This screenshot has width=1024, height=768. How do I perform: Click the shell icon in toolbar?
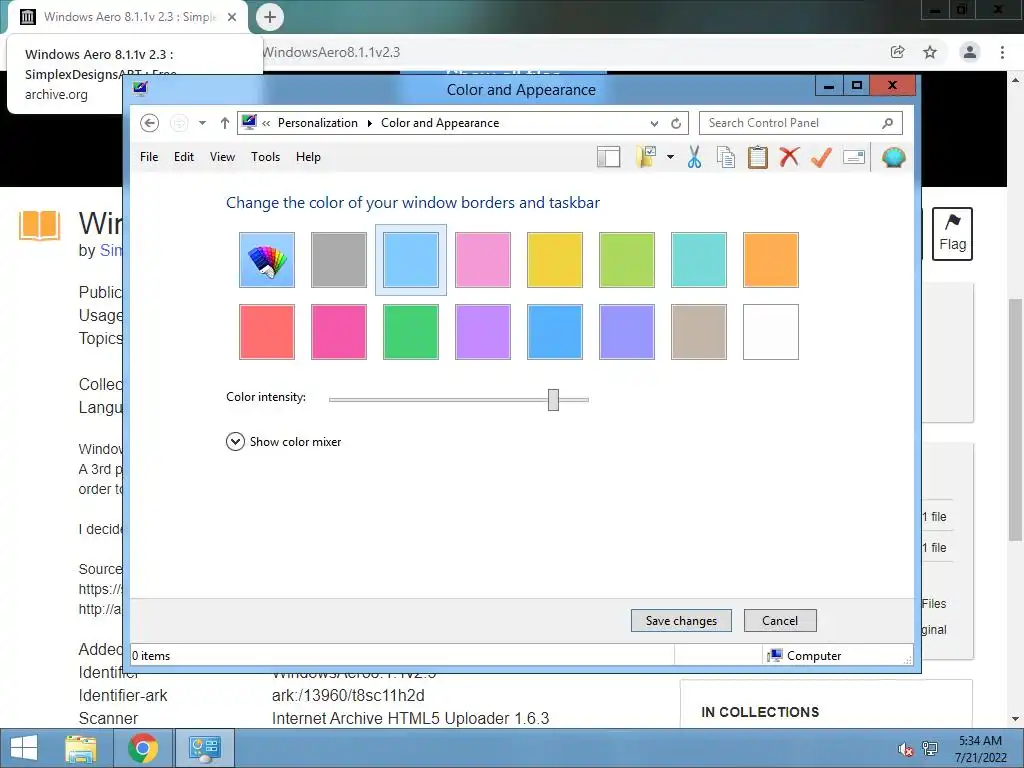pos(893,157)
